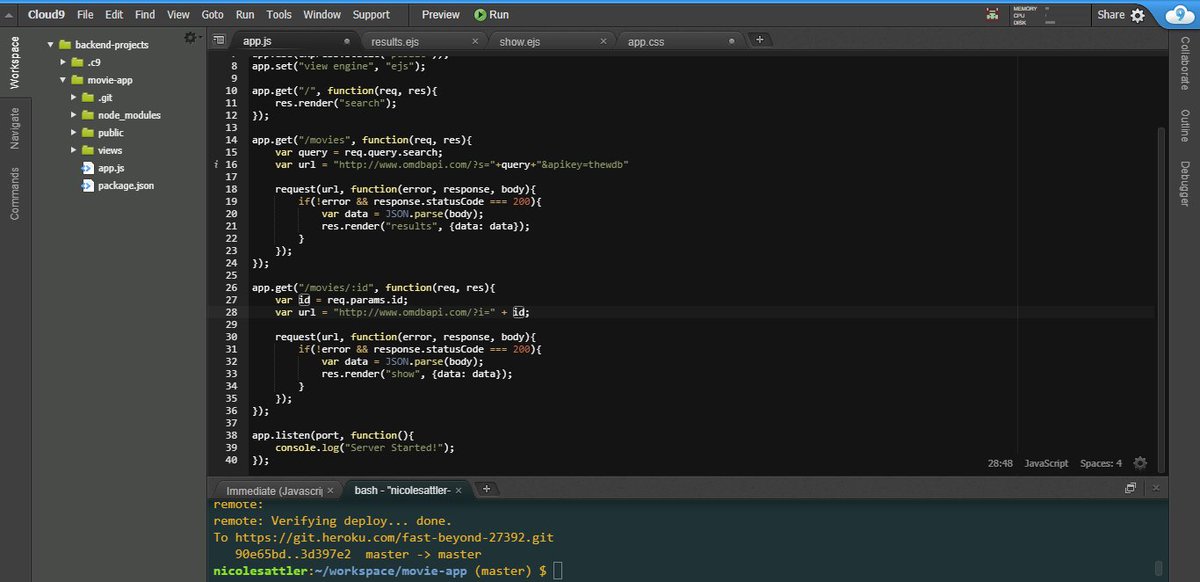The width and height of the screenshot is (1200, 582).
Task: Close the console panel
Action: pyautogui.click(x=1156, y=488)
